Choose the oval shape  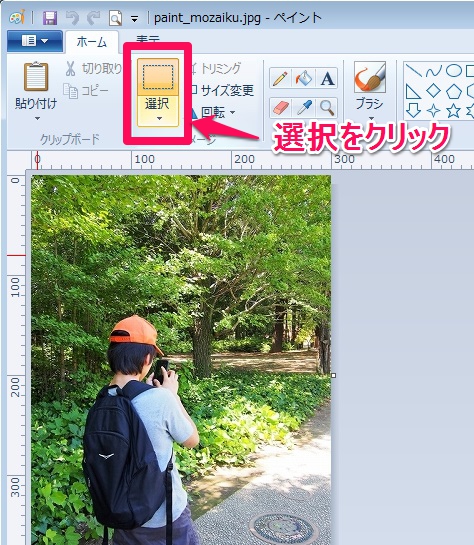pos(453,71)
